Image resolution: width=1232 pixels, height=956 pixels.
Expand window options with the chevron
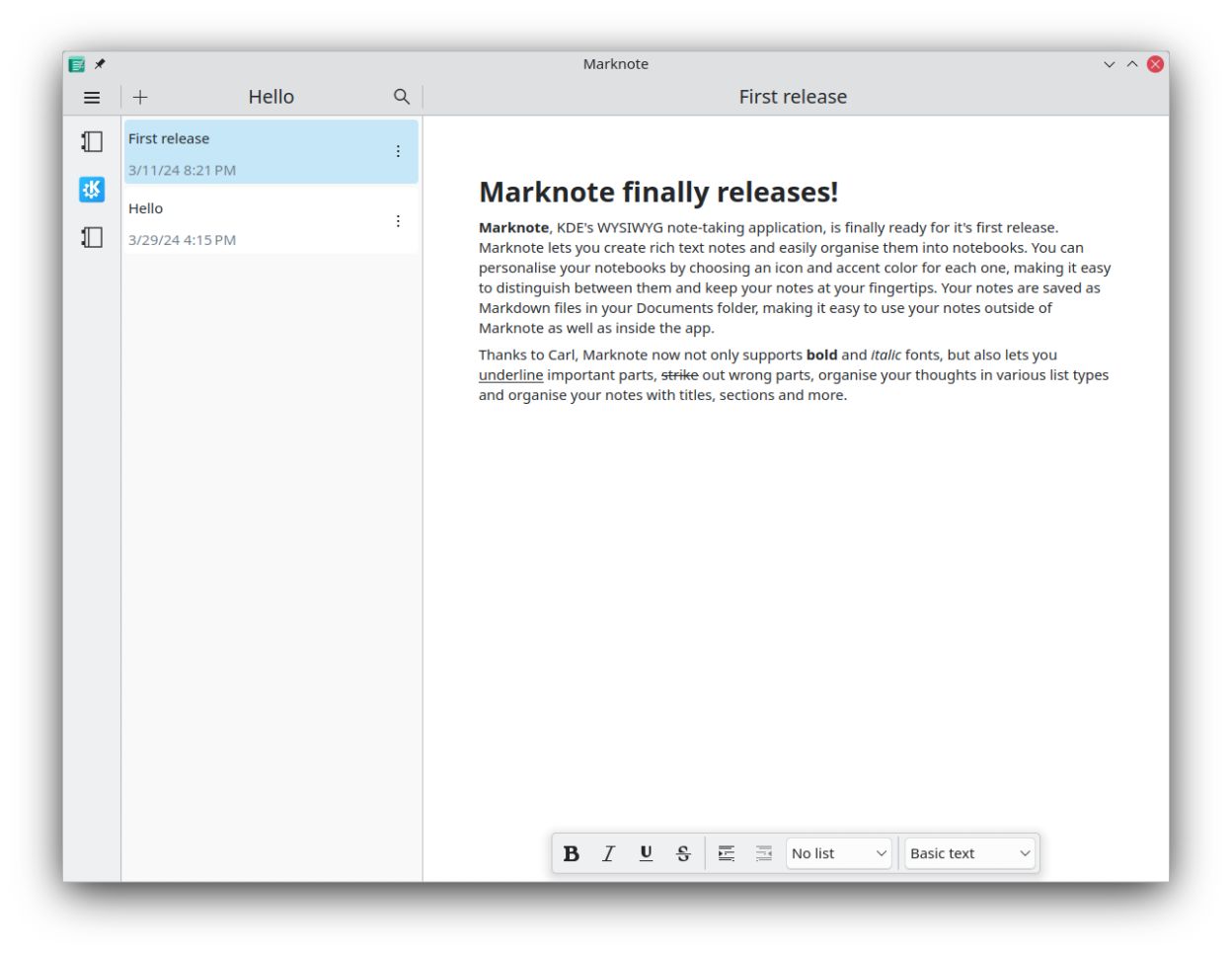pos(1110,63)
